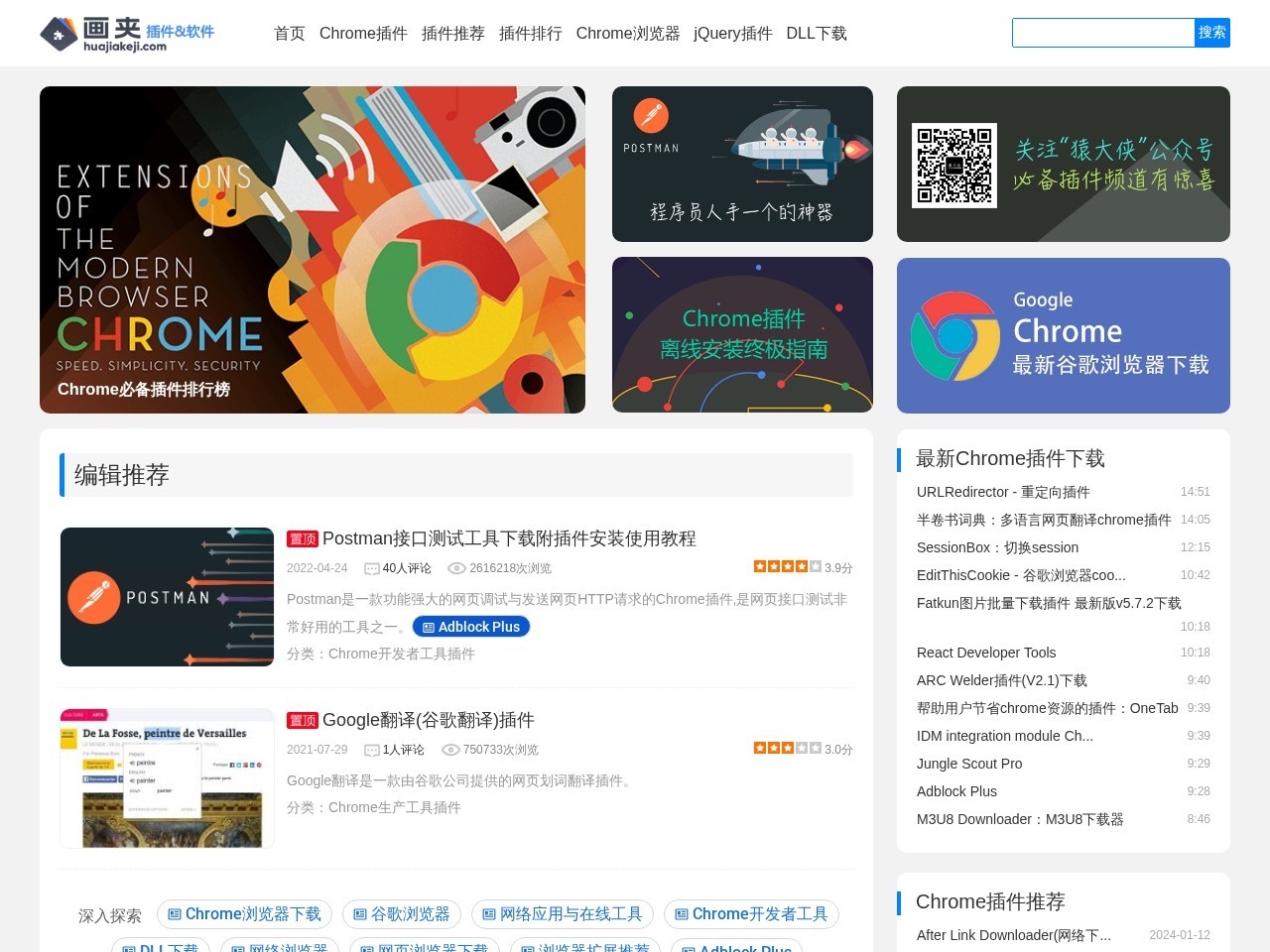The image size is (1270, 952).
Task: Open Adblock Plus in the latest downloads list
Action: click(956, 791)
